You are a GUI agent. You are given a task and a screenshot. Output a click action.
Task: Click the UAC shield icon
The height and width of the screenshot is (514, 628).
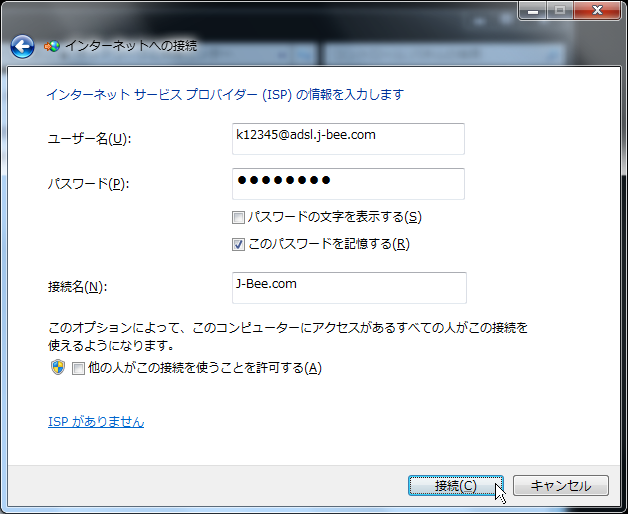(58, 367)
